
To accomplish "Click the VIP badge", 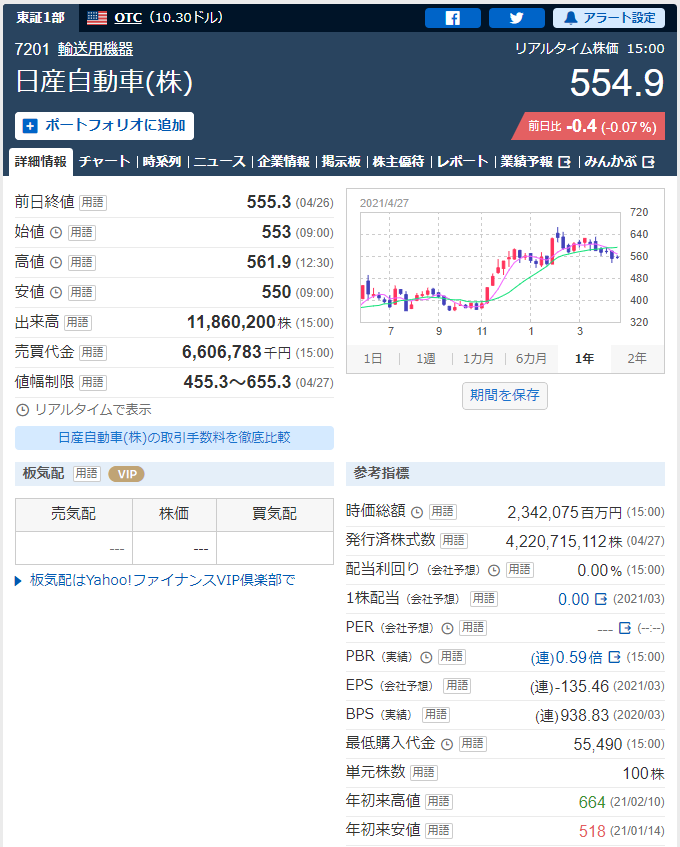I will pos(126,474).
